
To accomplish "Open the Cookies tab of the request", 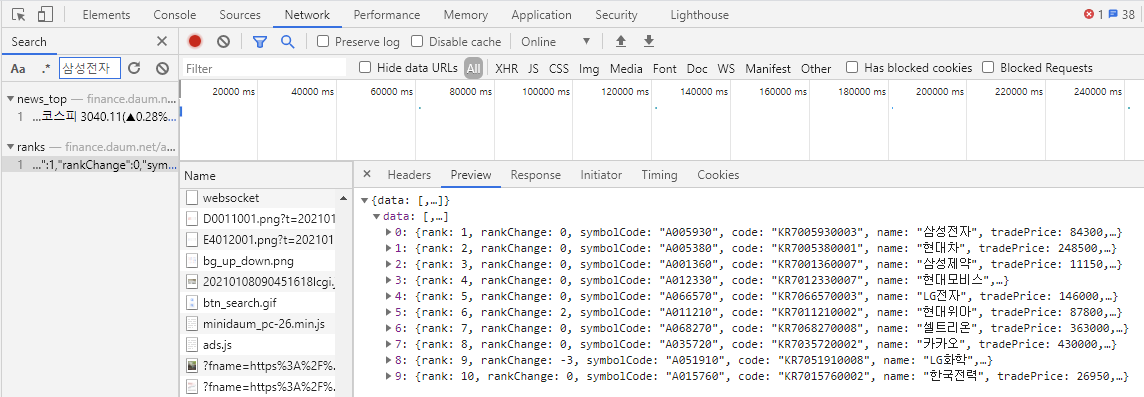I will (718, 175).
